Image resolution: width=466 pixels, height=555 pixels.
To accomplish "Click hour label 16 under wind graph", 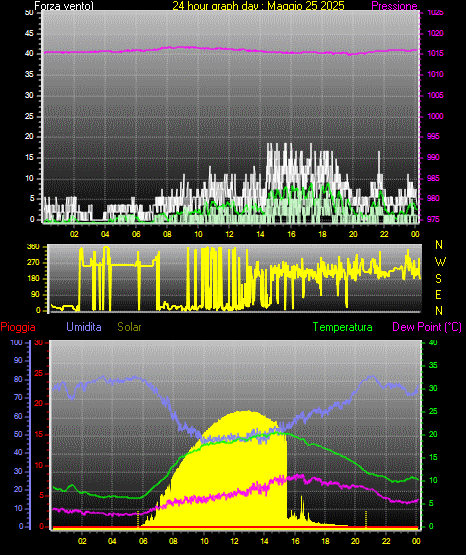I will 291,234.
